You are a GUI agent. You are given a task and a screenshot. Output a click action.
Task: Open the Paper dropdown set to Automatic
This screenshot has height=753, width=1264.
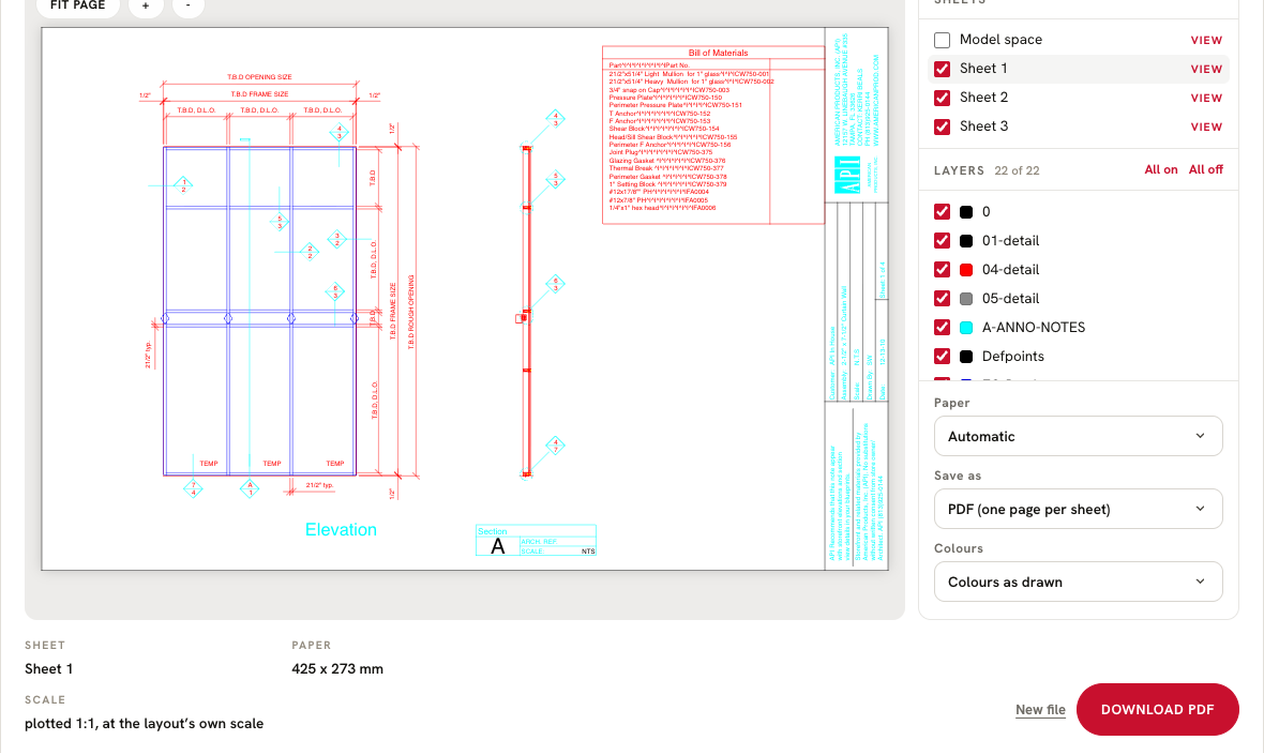1078,436
